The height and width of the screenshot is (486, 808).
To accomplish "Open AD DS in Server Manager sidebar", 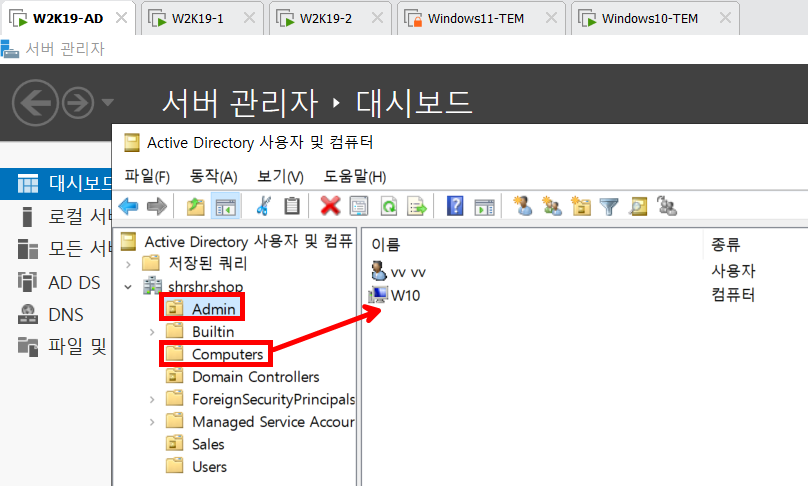I will pyautogui.click(x=56, y=282).
